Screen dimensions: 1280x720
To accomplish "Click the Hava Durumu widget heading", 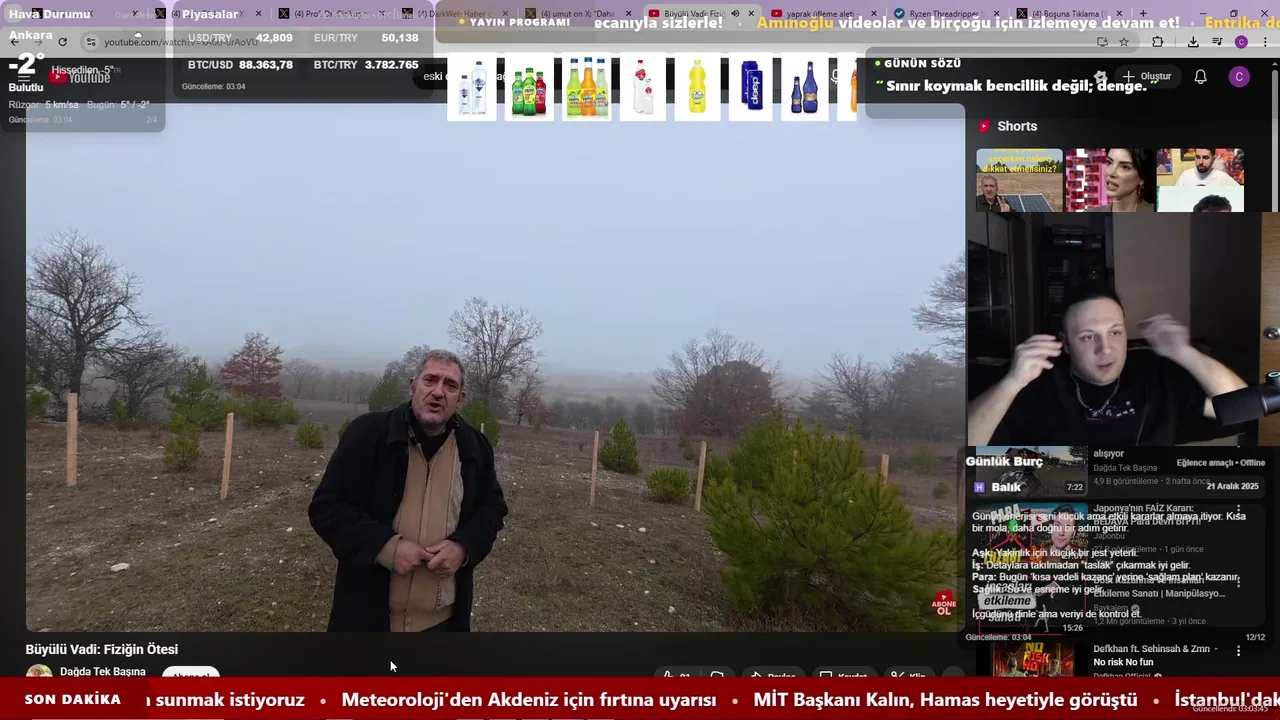I will point(50,14).
